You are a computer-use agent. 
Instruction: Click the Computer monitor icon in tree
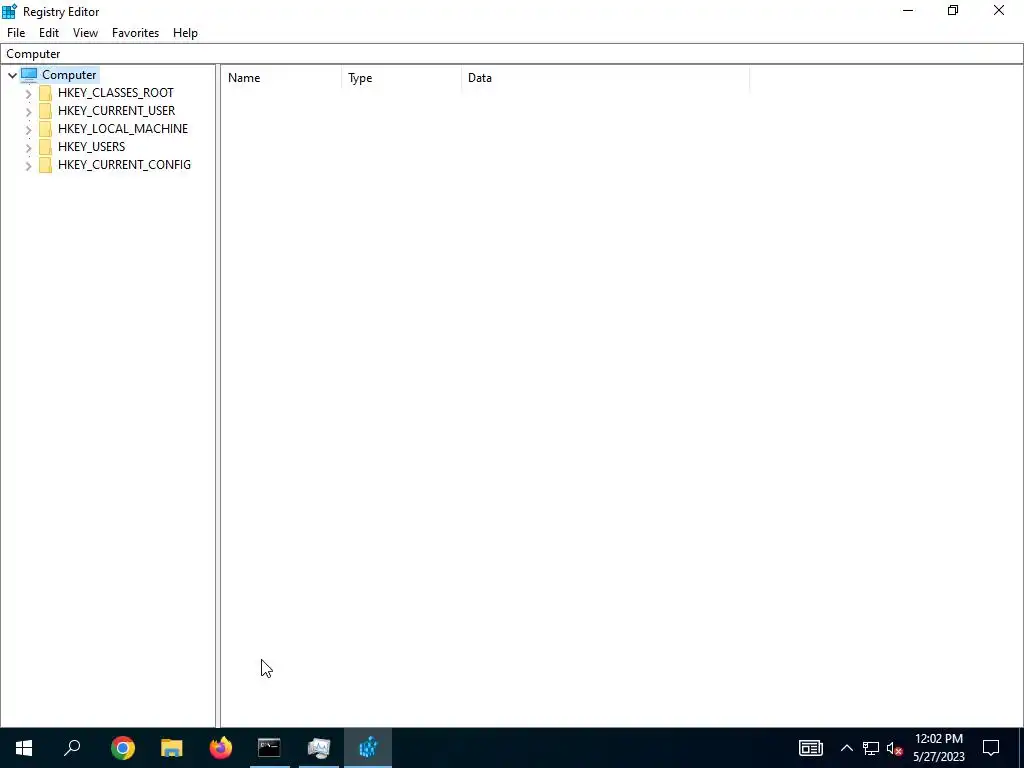[29, 74]
